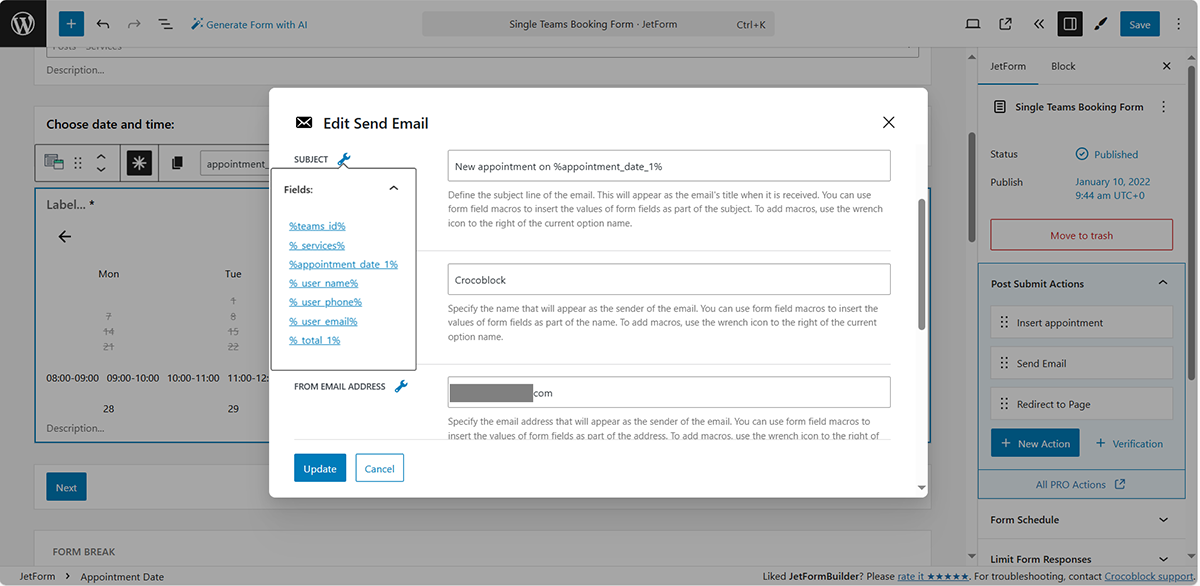1200x586 pixels.
Task: Click Update in the email dialog
Action: 320,468
